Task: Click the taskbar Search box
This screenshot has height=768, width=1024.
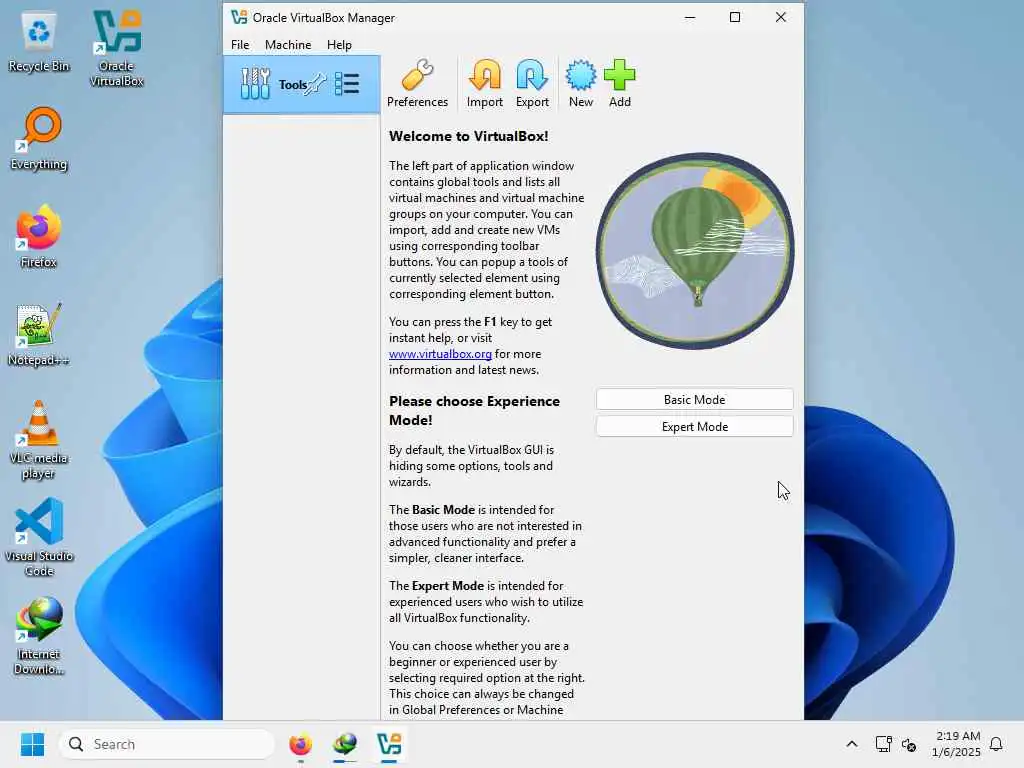Action: pyautogui.click(x=167, y=744)
